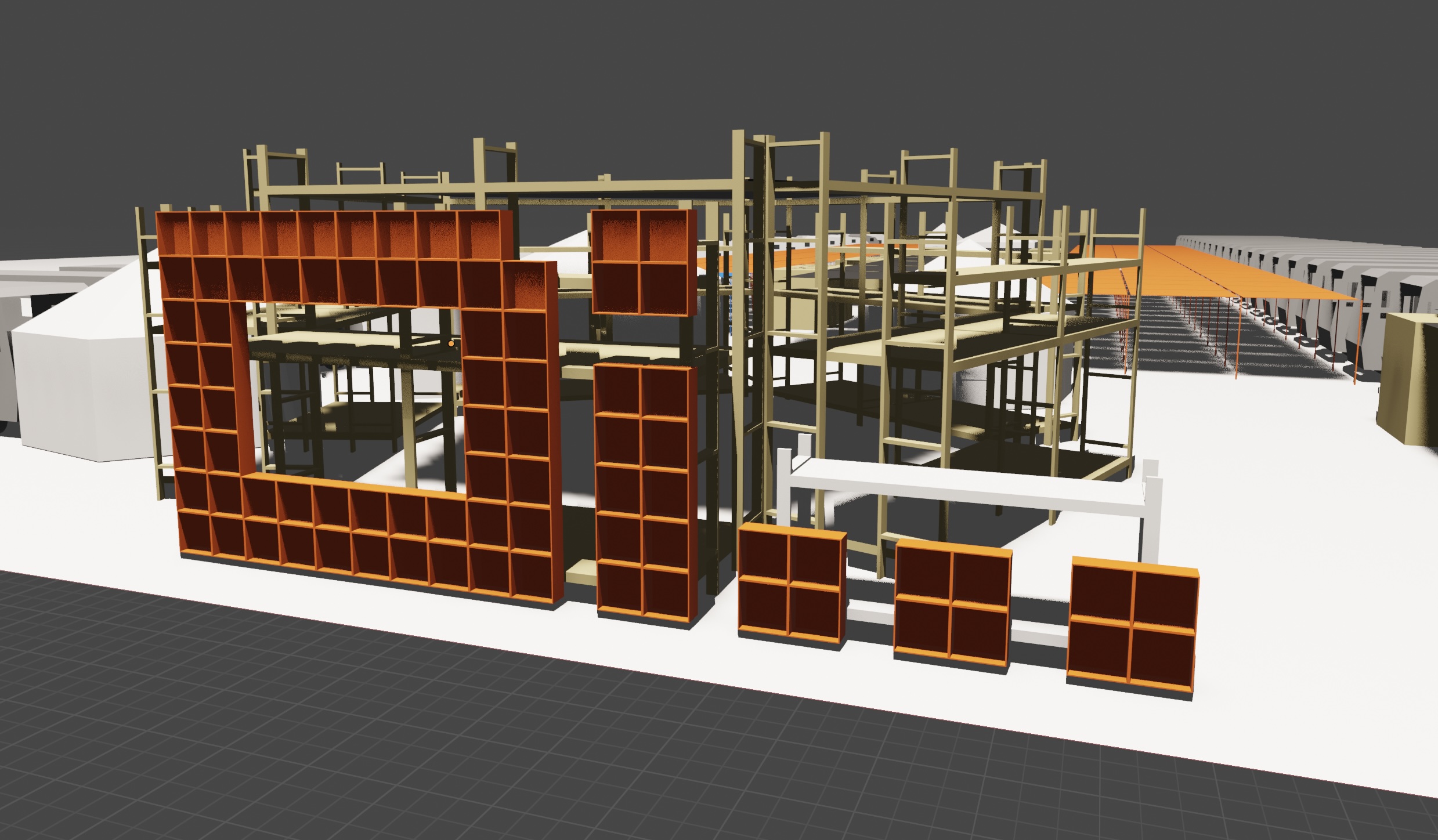The height and width of the screenshot is (840, 1438).
Task: Click the top-left cube of shelf wall
Action: (173, 234)
